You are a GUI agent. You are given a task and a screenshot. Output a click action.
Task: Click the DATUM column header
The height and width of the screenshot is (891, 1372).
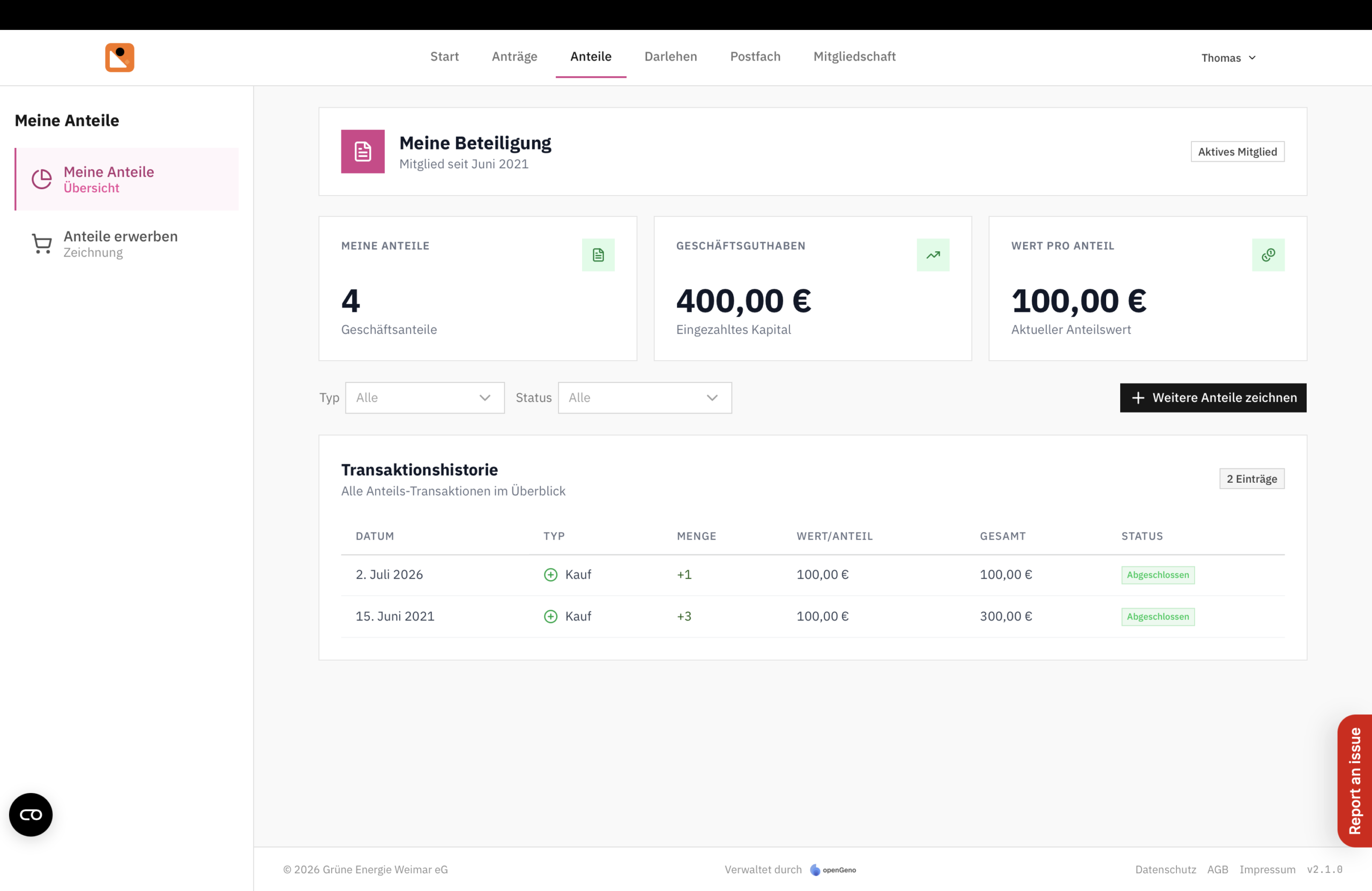click(375, 536)
